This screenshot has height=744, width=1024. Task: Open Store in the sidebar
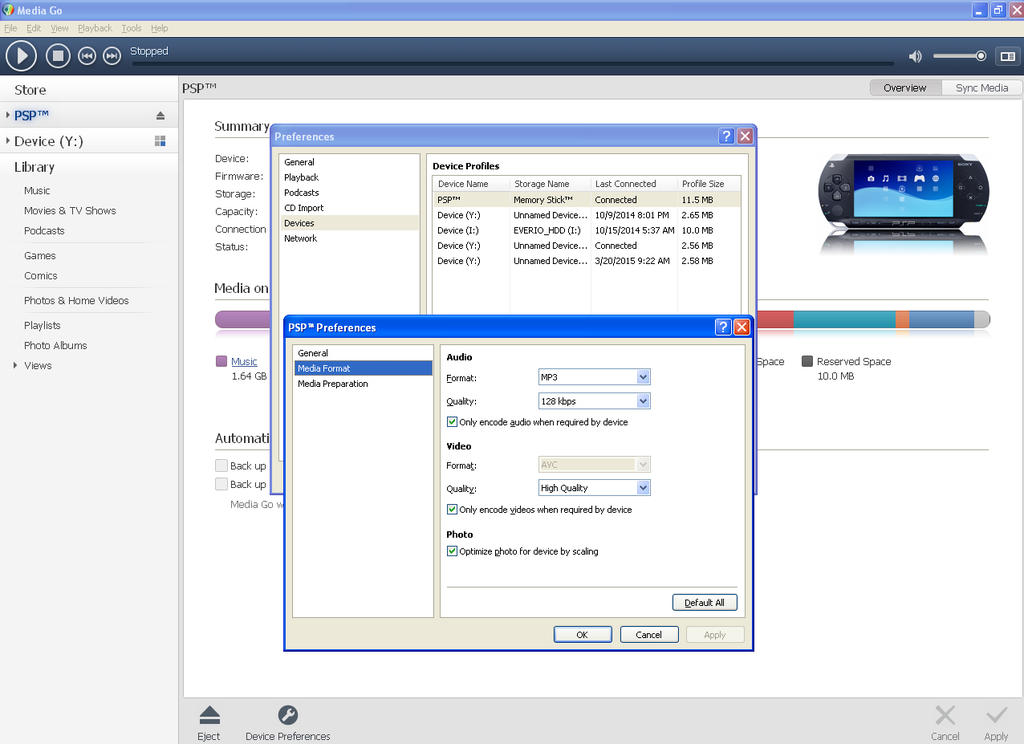click(30, 90)
